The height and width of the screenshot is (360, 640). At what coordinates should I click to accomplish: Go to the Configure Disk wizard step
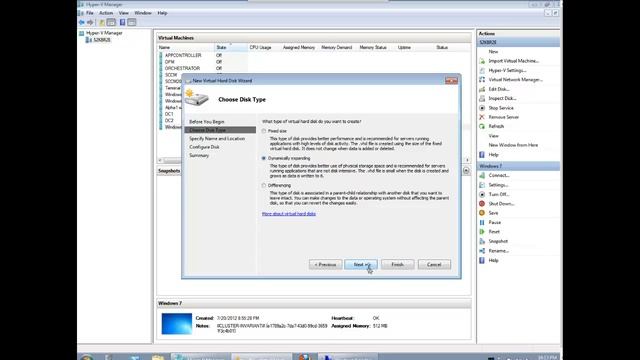[x=204, y=147]
